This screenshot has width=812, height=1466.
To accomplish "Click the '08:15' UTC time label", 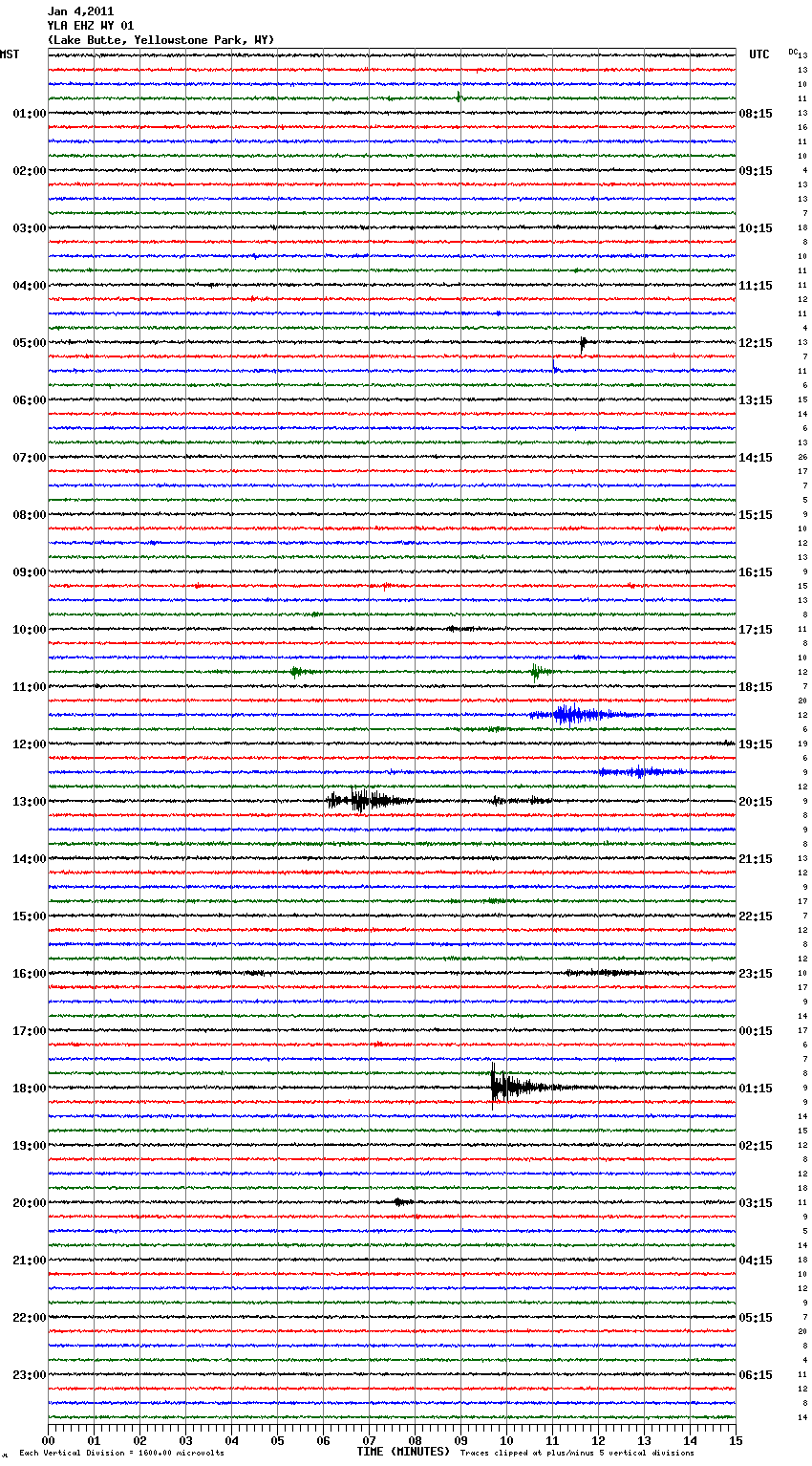I will 756,114.
